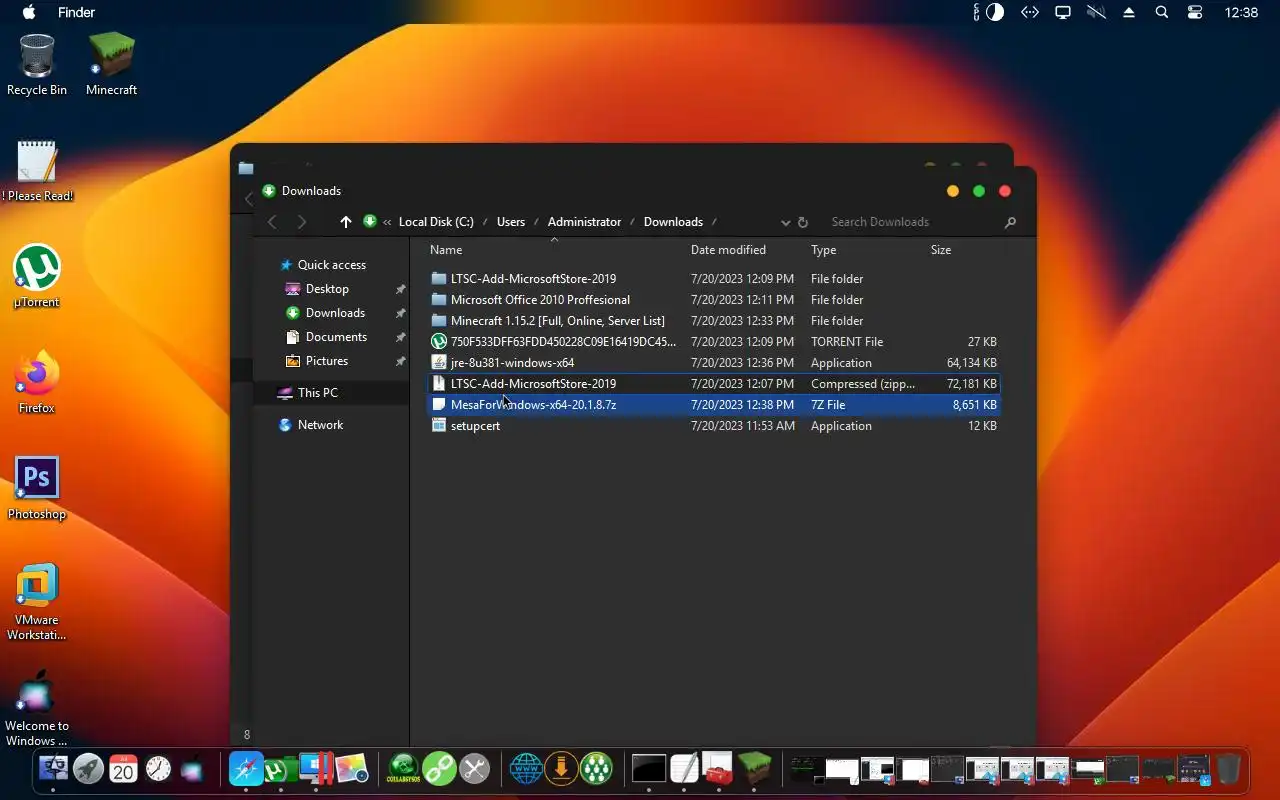Image resolution: width=1280 pixels, height=800 pixels.
Task: Open the CPU usage indicator in the menu bar
Action: pyautogui.click(x=990, y=12)
